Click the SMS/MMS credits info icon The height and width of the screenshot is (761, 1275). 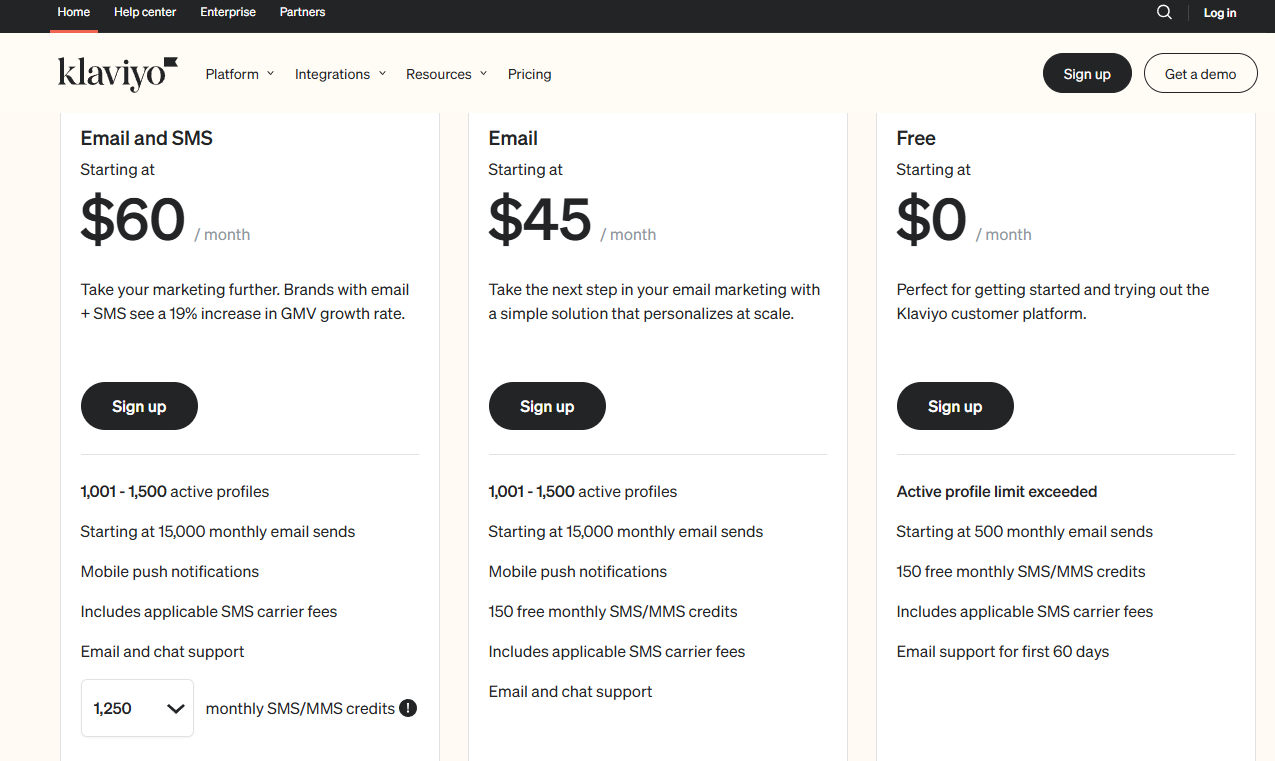(408, 708)
